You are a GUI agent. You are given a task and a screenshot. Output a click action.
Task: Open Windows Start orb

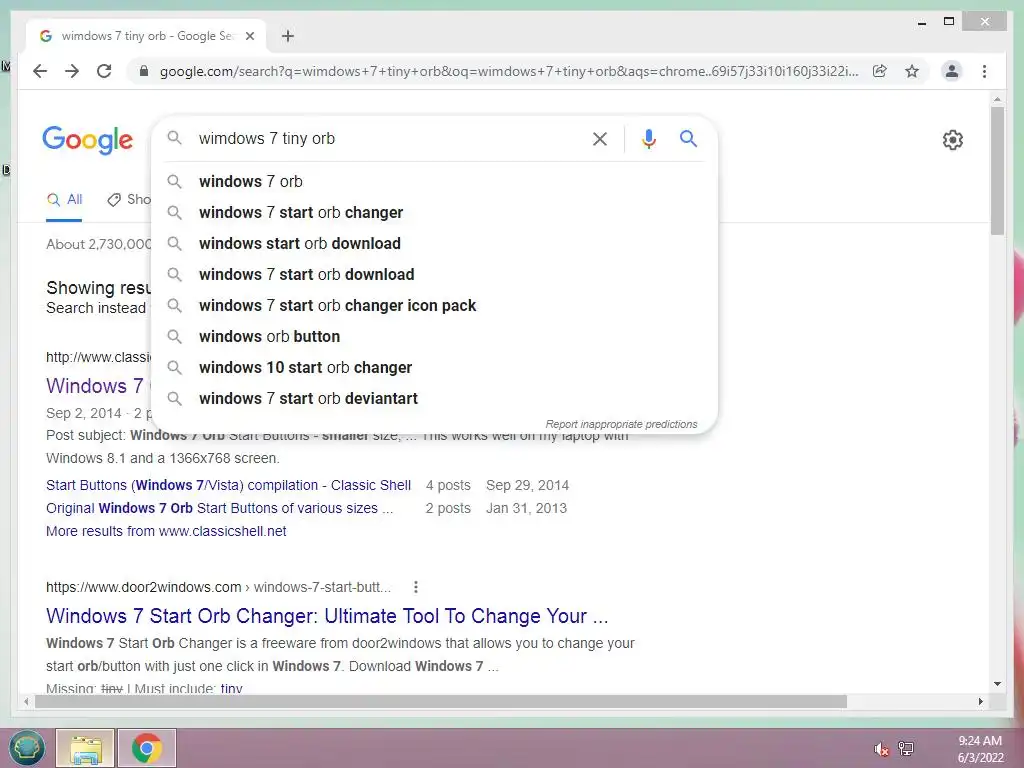point(27,748)
